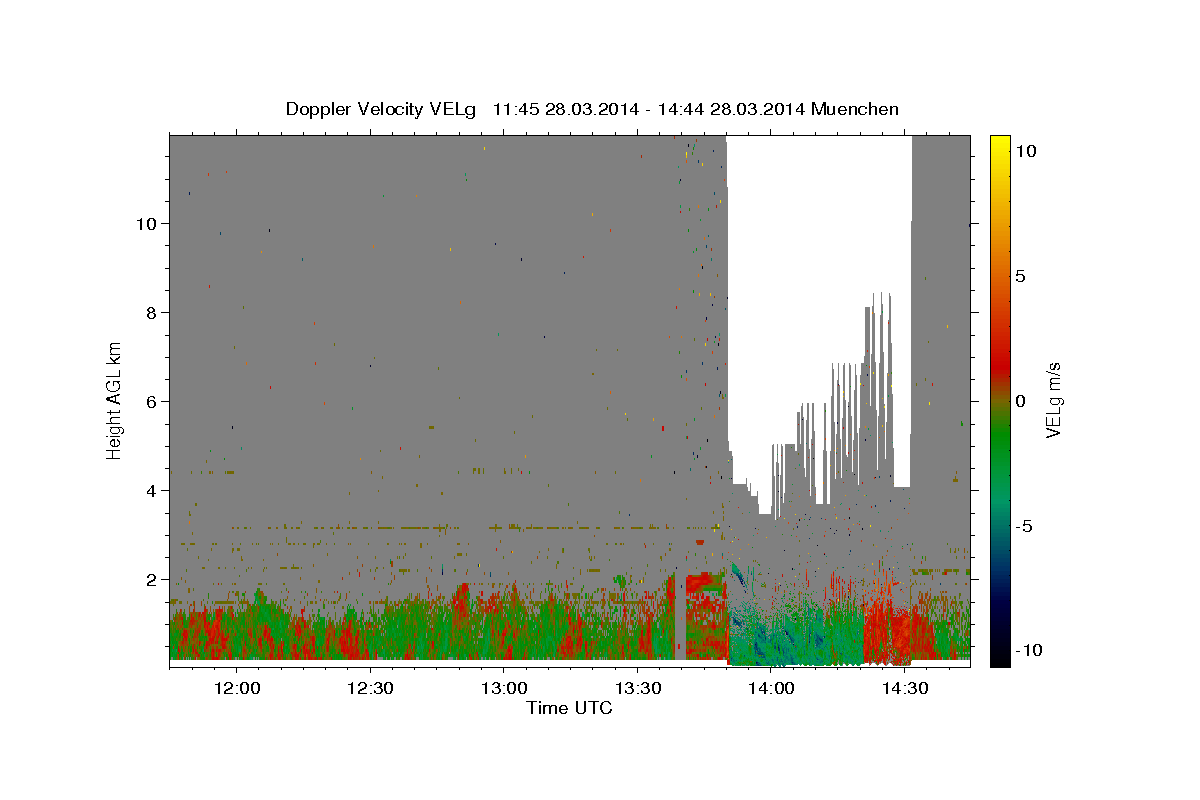Click the black bottom of the colorbar
This screenshot has width=1200, height=800.
click(999, 655)
